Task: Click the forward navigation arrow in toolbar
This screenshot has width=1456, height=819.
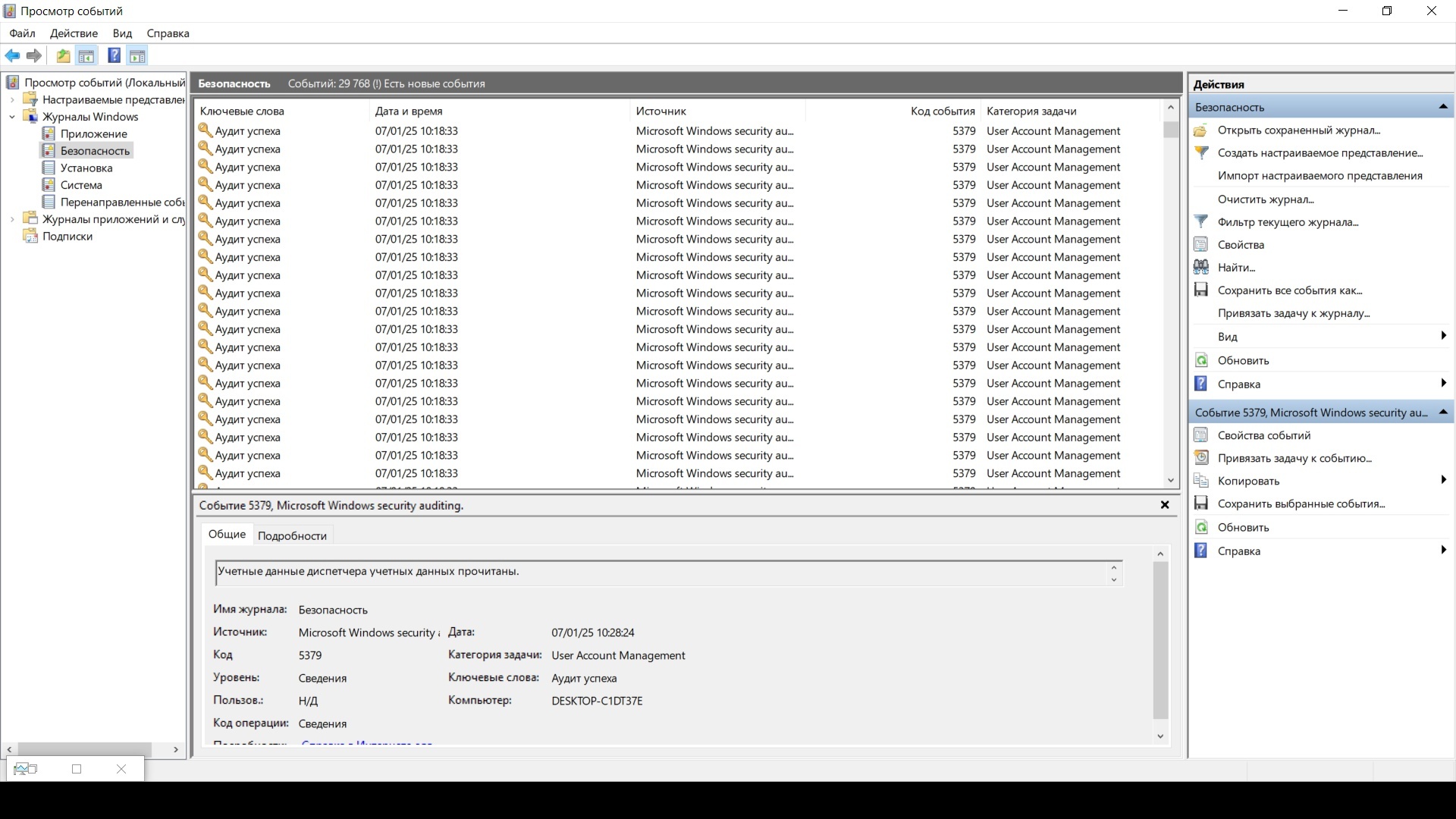Action: (x=33, y=55)
